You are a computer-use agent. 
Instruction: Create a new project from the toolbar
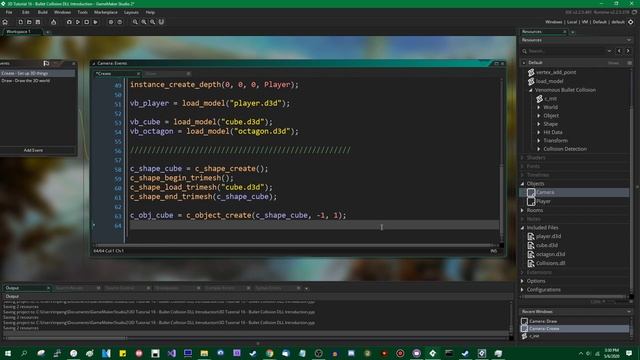coord(20,22)
